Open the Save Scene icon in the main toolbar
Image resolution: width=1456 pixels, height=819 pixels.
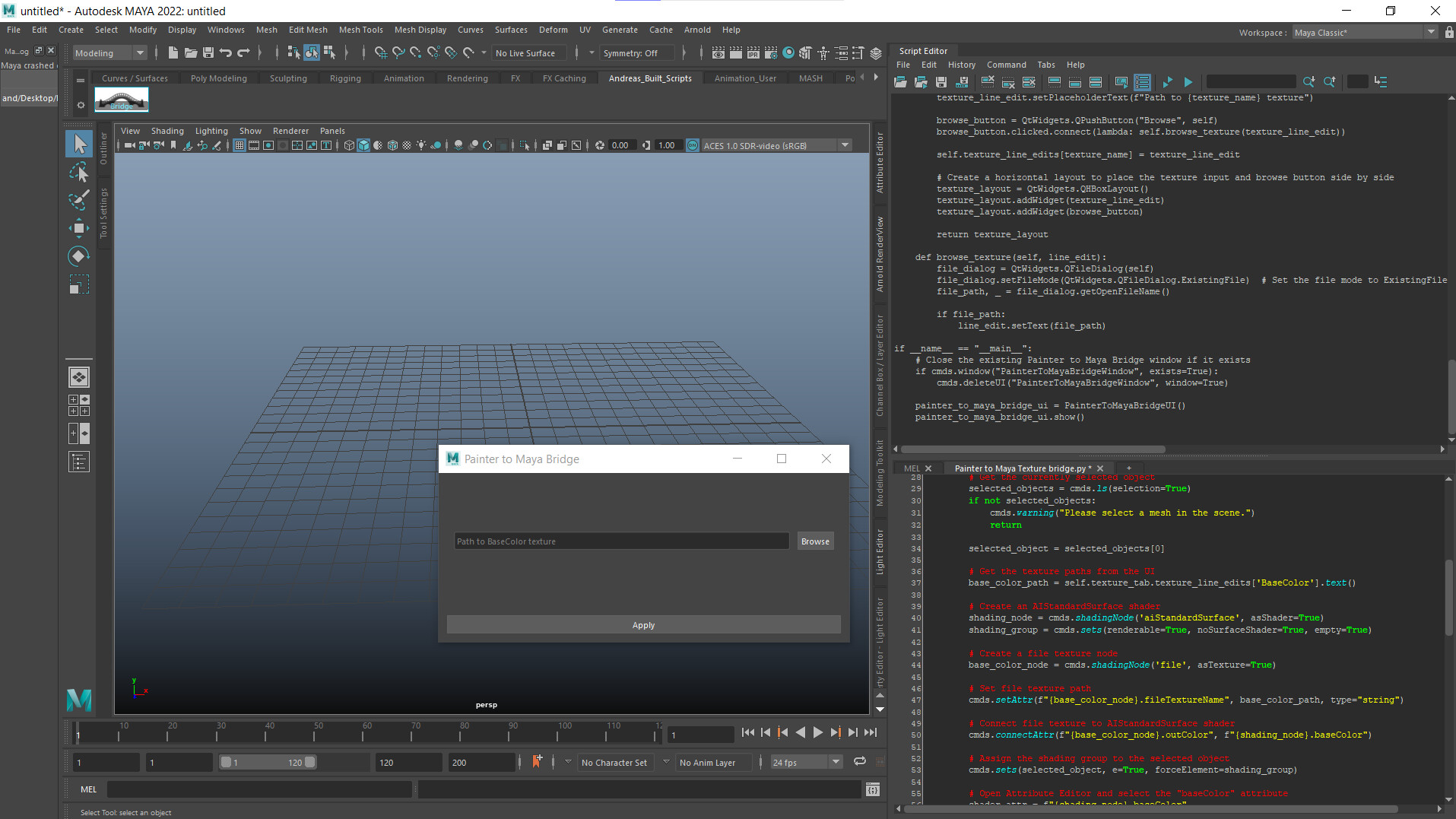(x=208, y=52)
